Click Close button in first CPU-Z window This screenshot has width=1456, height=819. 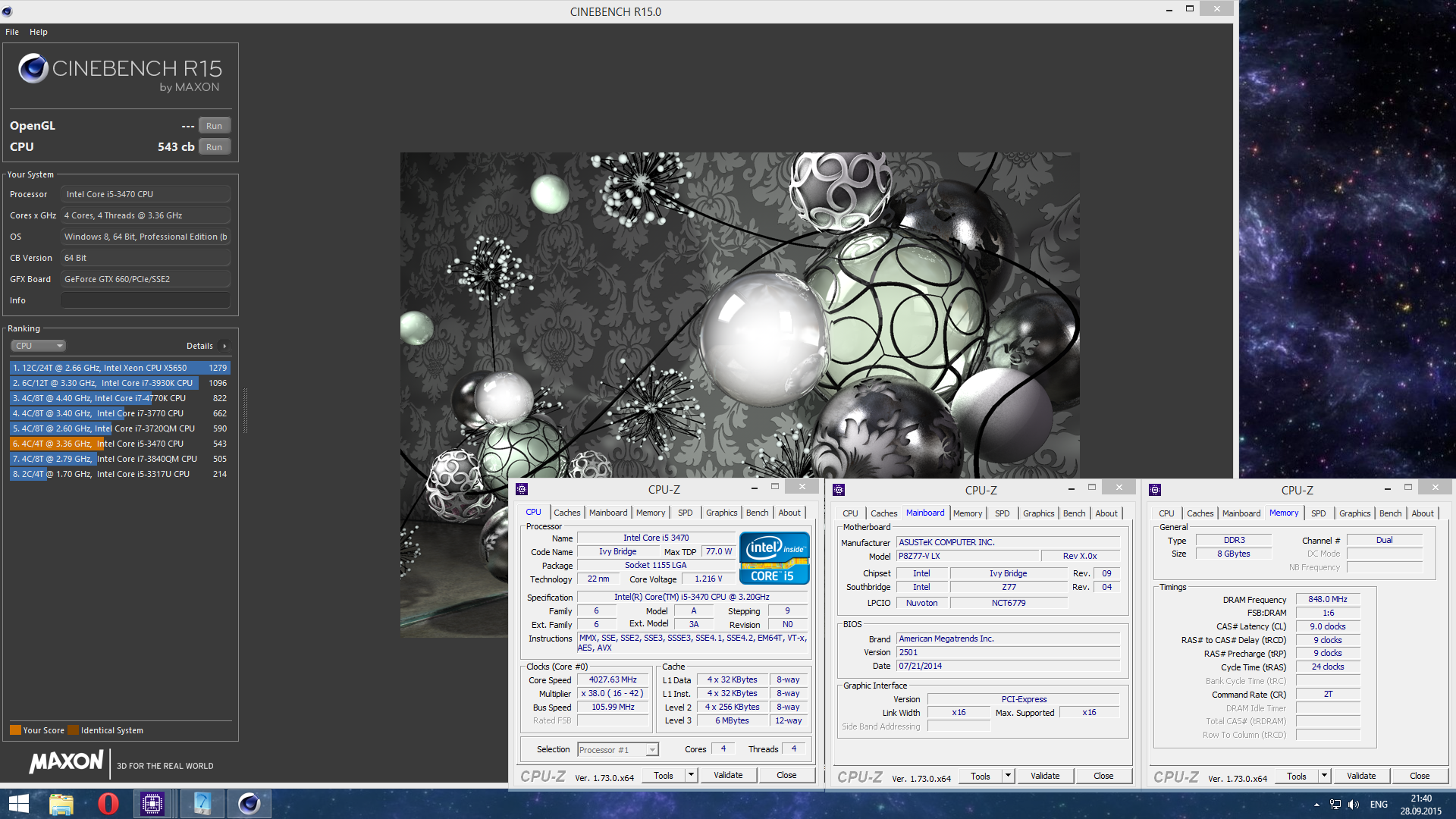click(786, 775)
